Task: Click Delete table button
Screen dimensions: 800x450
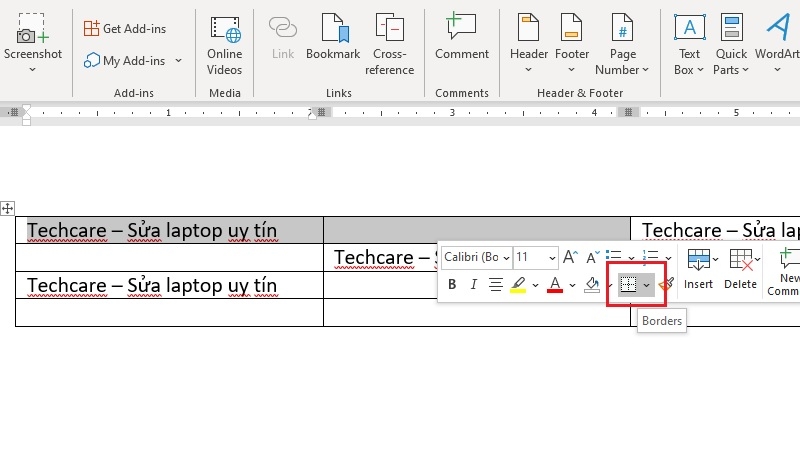Action: point(741,269)
